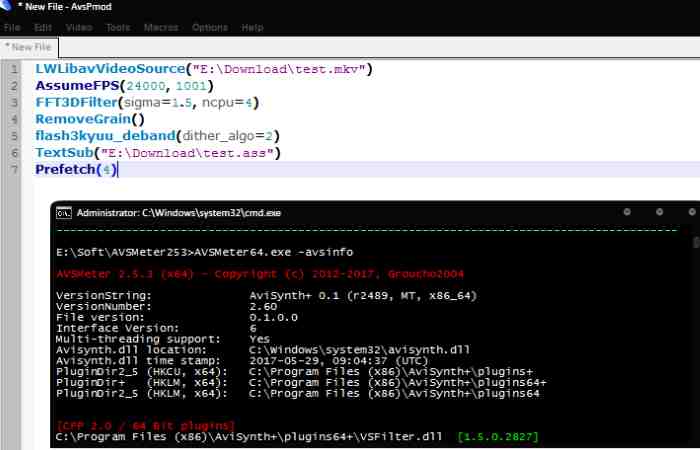Click the PluginDir+ (HKLM, x64) path

398,383
